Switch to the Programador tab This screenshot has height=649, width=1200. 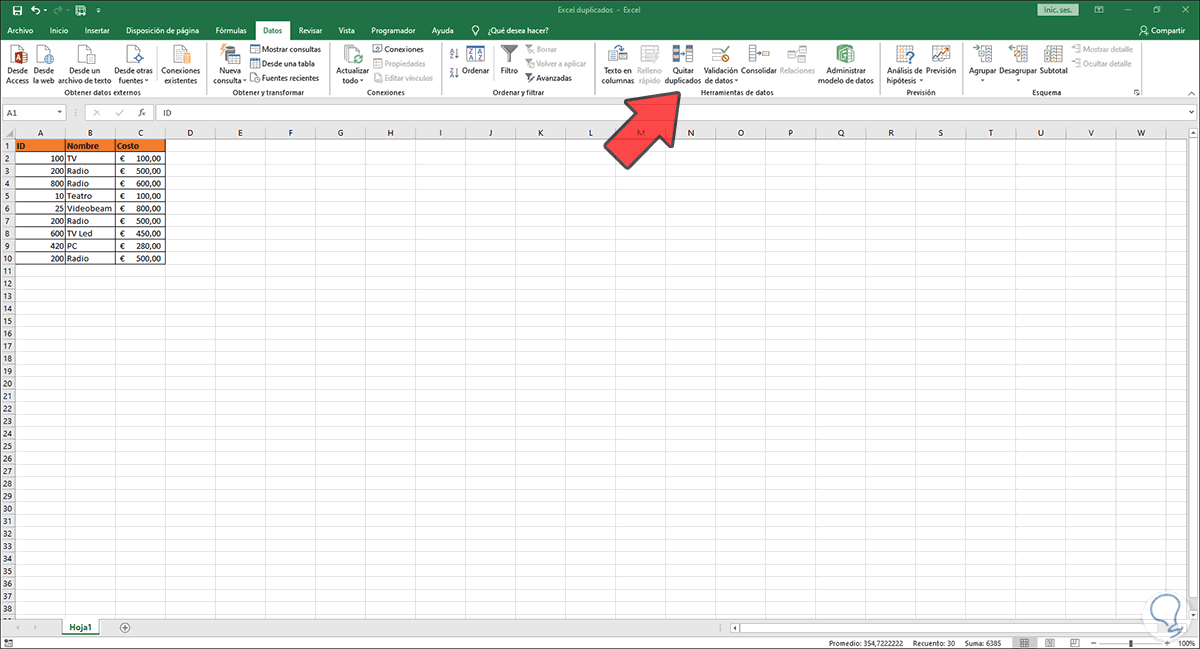(393, 30)
